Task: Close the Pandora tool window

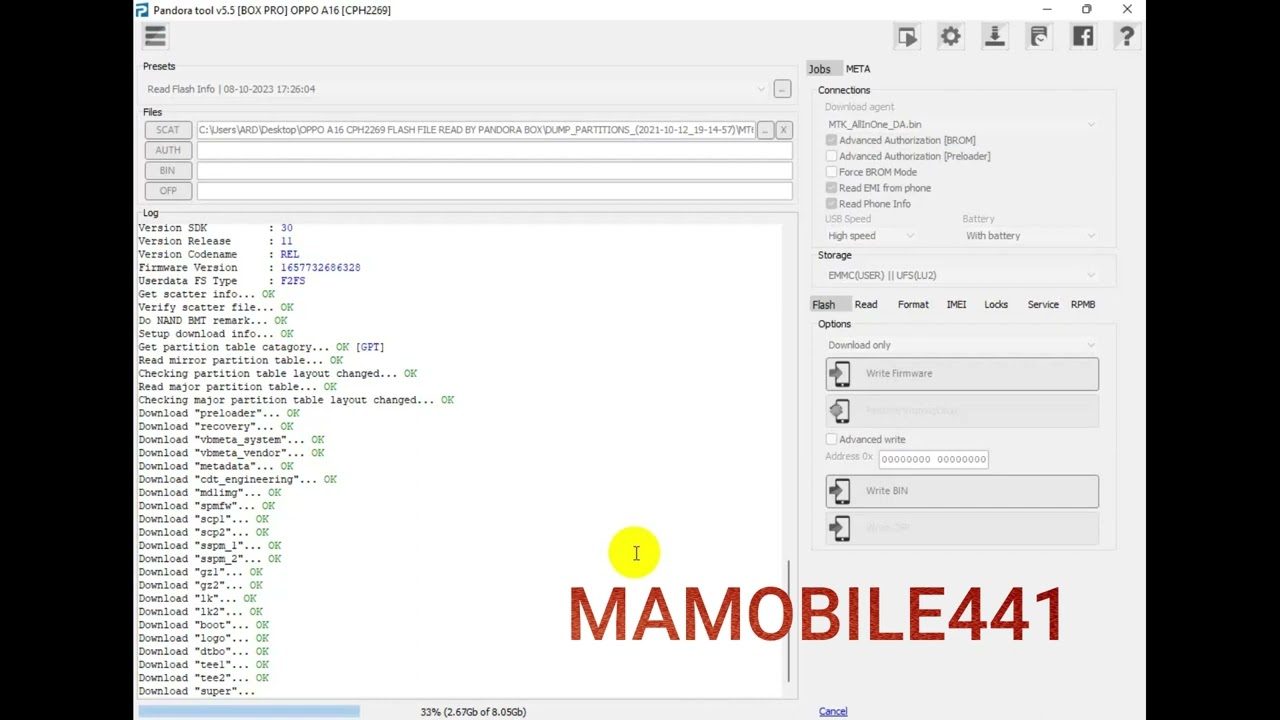Action: click(1127, 10)
